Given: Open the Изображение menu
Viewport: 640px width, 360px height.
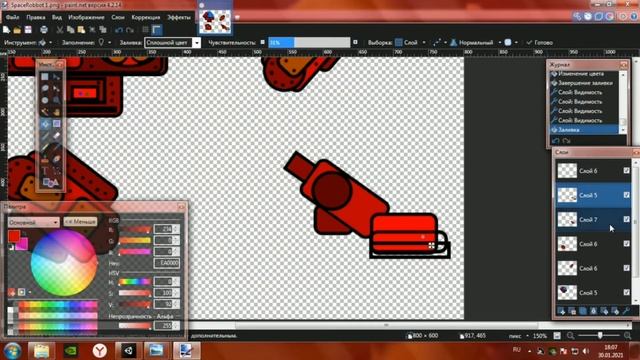Looking at the screenshot, I should 86,17.
